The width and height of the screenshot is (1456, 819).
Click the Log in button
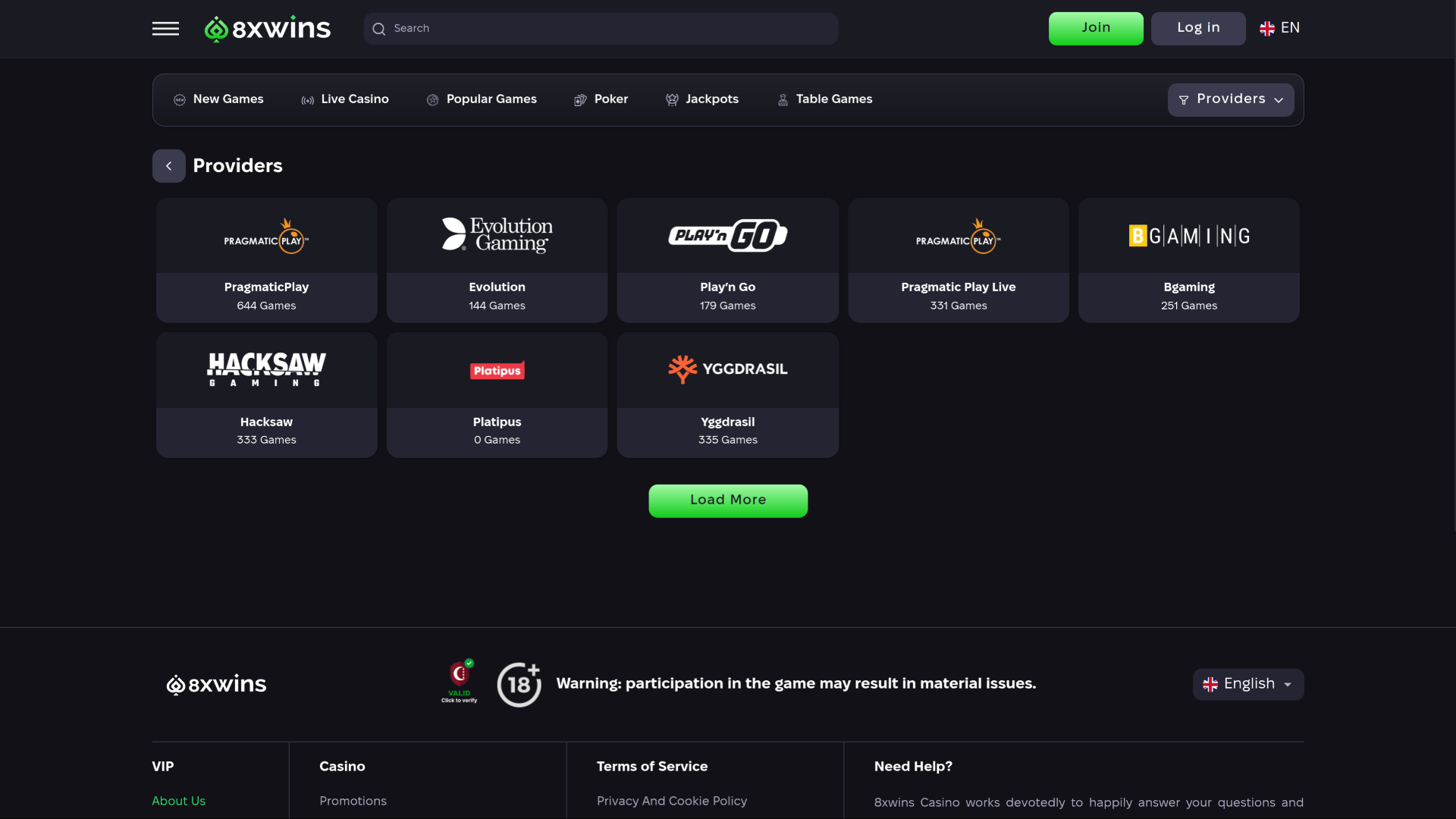1198,29
